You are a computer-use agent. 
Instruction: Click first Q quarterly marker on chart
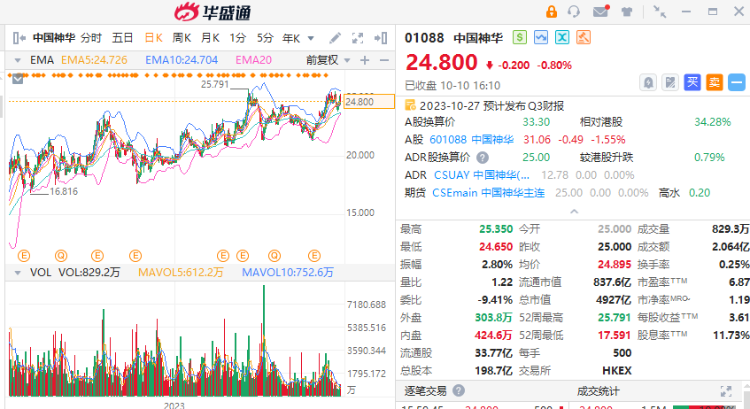pos(61,256)
